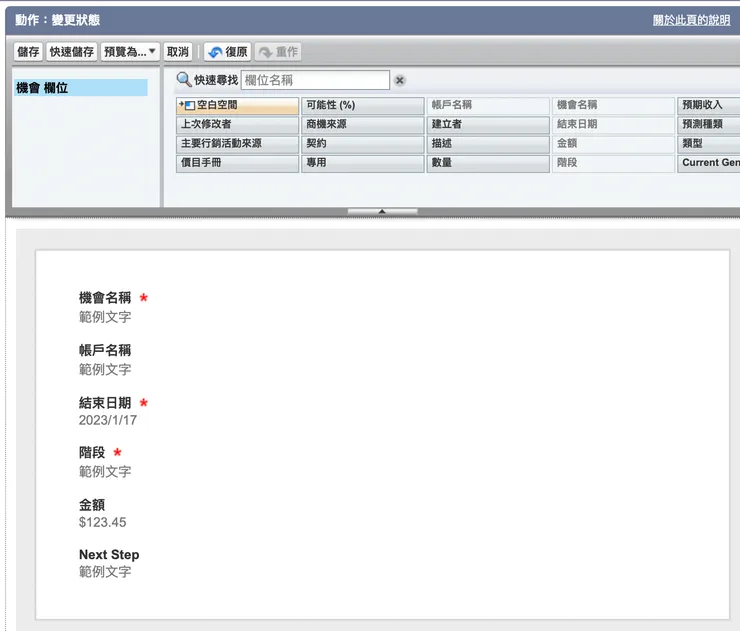Select the 專用 palette field
Viewport: 740px width, 631px height.
(362, 163)
